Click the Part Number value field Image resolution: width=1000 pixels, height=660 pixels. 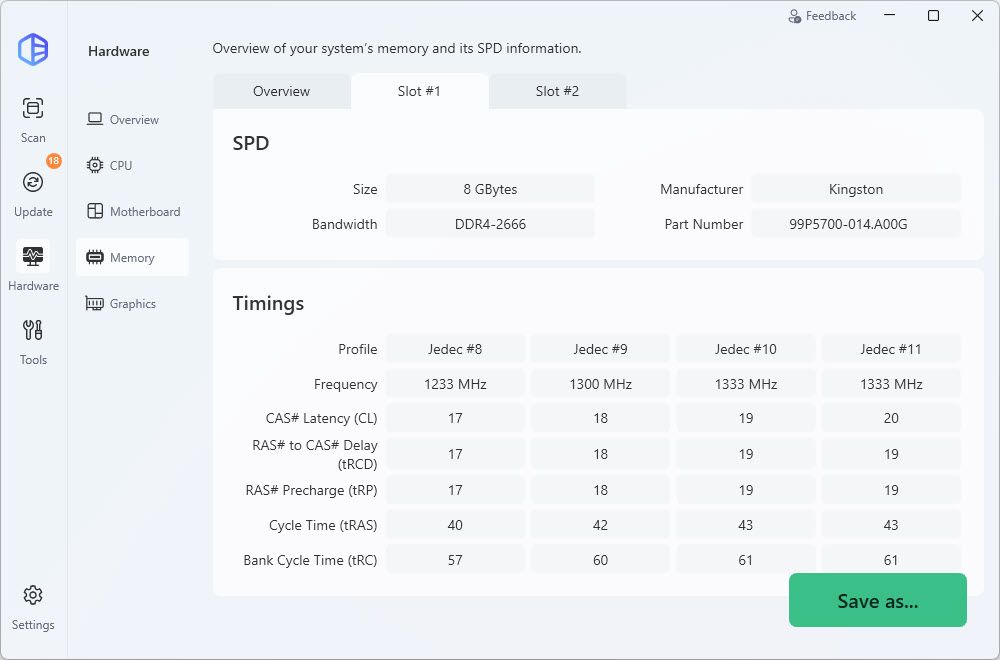(x=855, y=224)
